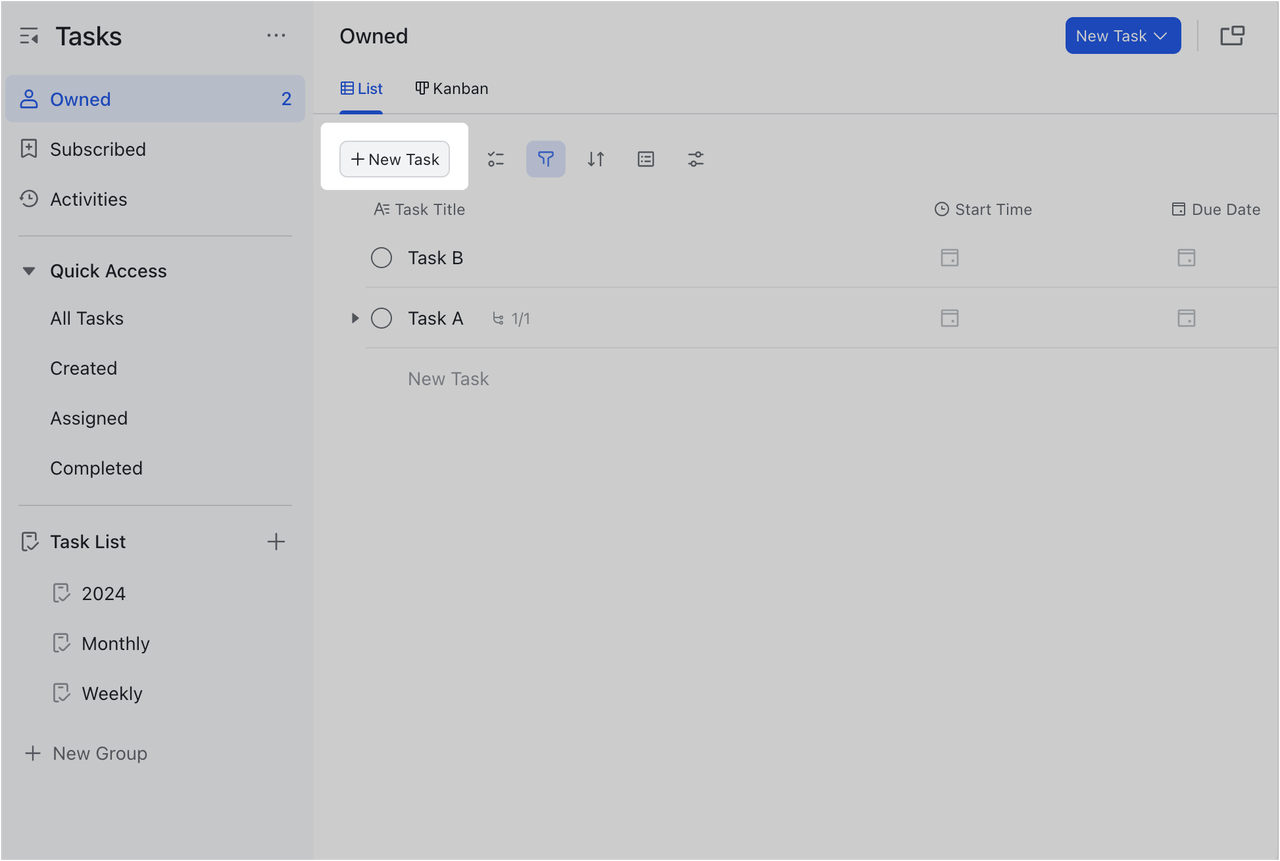This screenshot has width=1280, height=861.
Task: Open the filter options icon
Action: (x=546, y=158)
